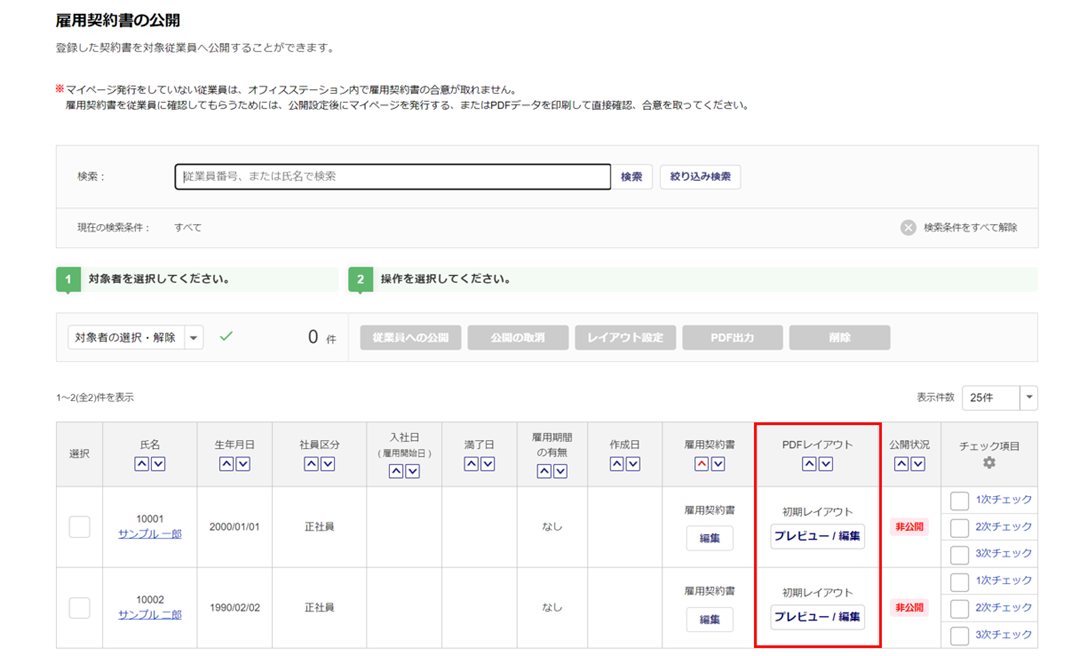Click プレビュー / 編集 for employee 10002

point(817,617)
